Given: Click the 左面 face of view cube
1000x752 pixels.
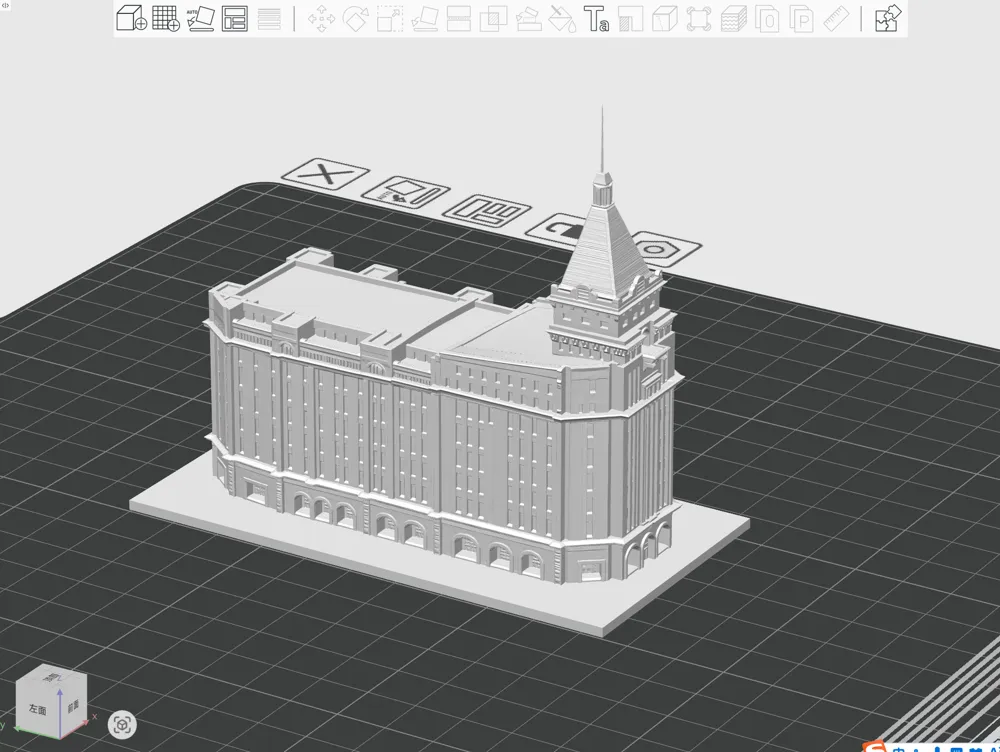Looking at the screenshot, I should (38, 709).
